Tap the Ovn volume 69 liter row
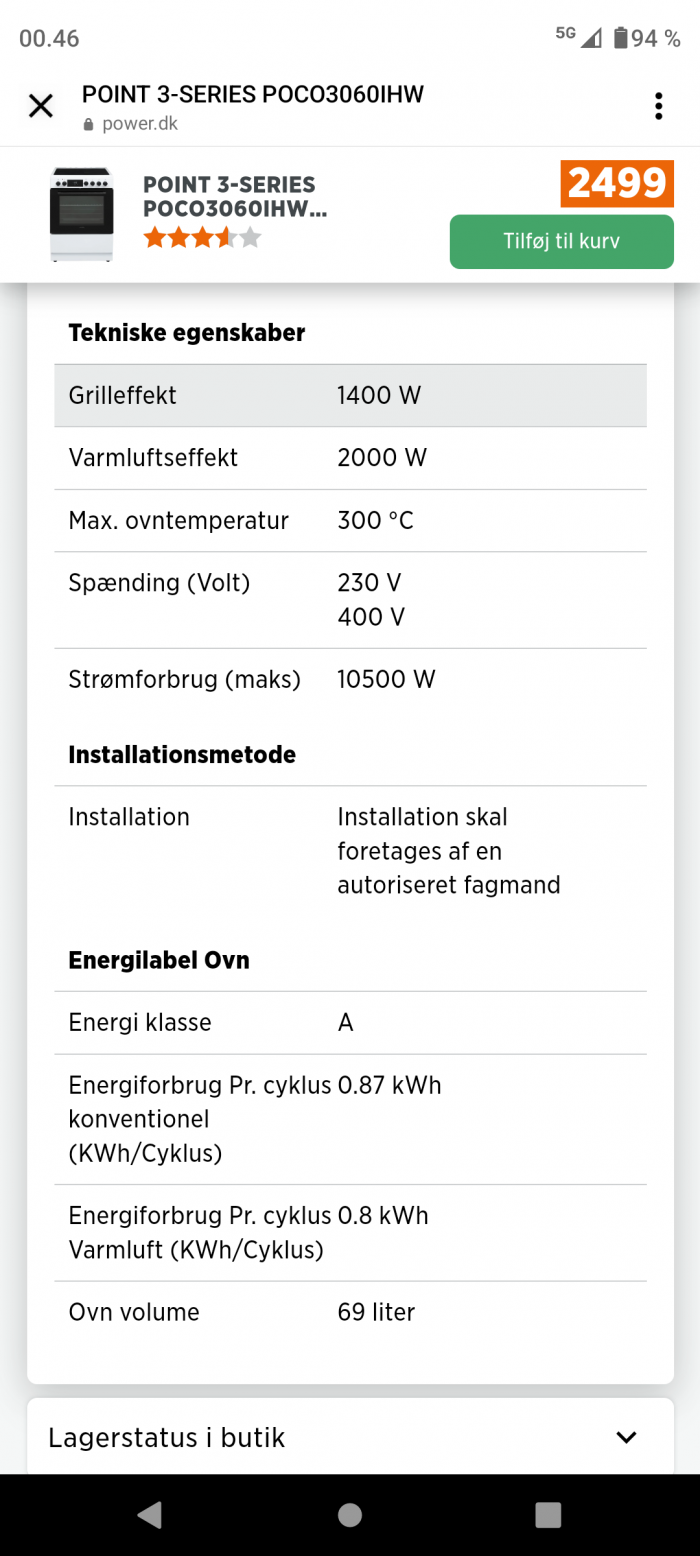Screen dimensions: 700x1556 click(350, 1312)
